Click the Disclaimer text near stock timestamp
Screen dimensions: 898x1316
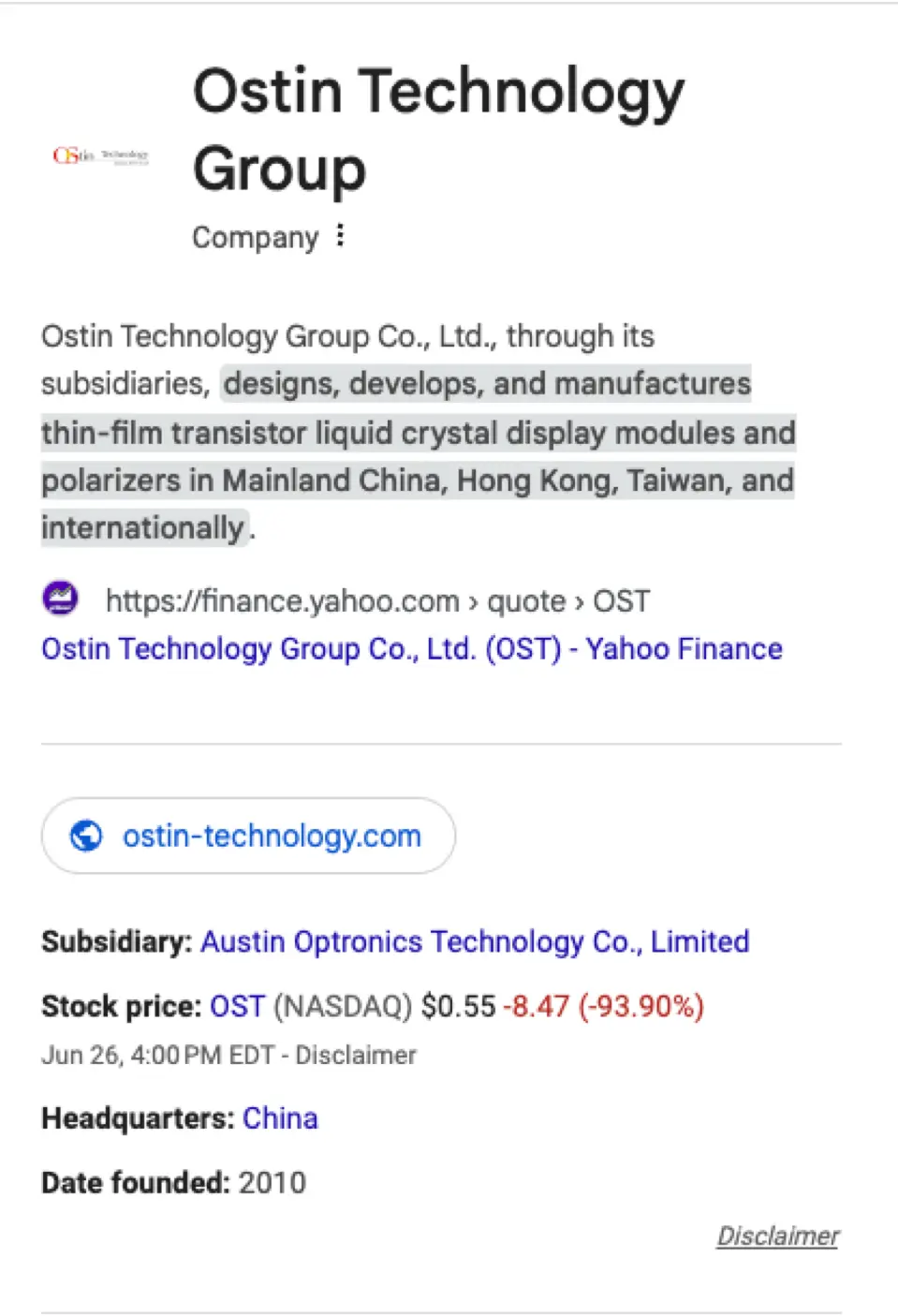coord(356,1056)
